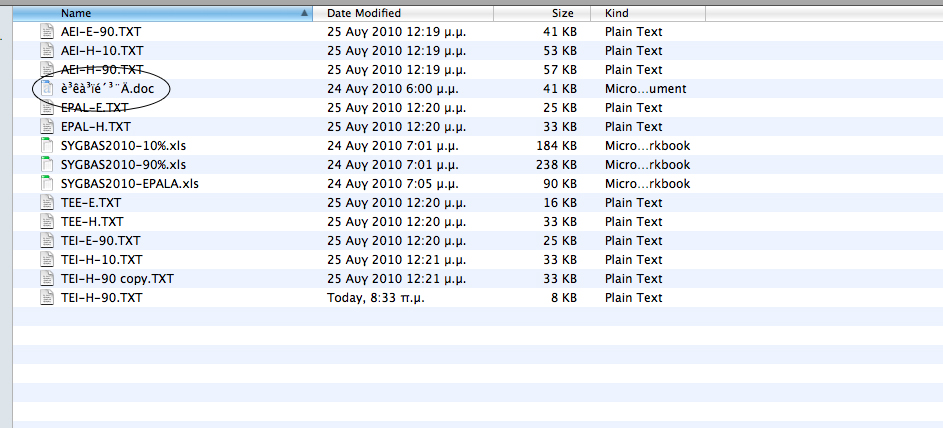Select the file name EPAL-E.TXT
Viewport: 943px width, 428px height.
click(x=94, y=108)
